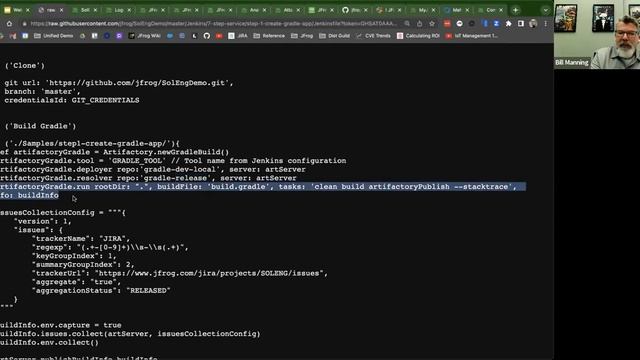Click the "aggregationStatus": "RELEASED" line
Screen dimensions: 640x360
[101, 291]
